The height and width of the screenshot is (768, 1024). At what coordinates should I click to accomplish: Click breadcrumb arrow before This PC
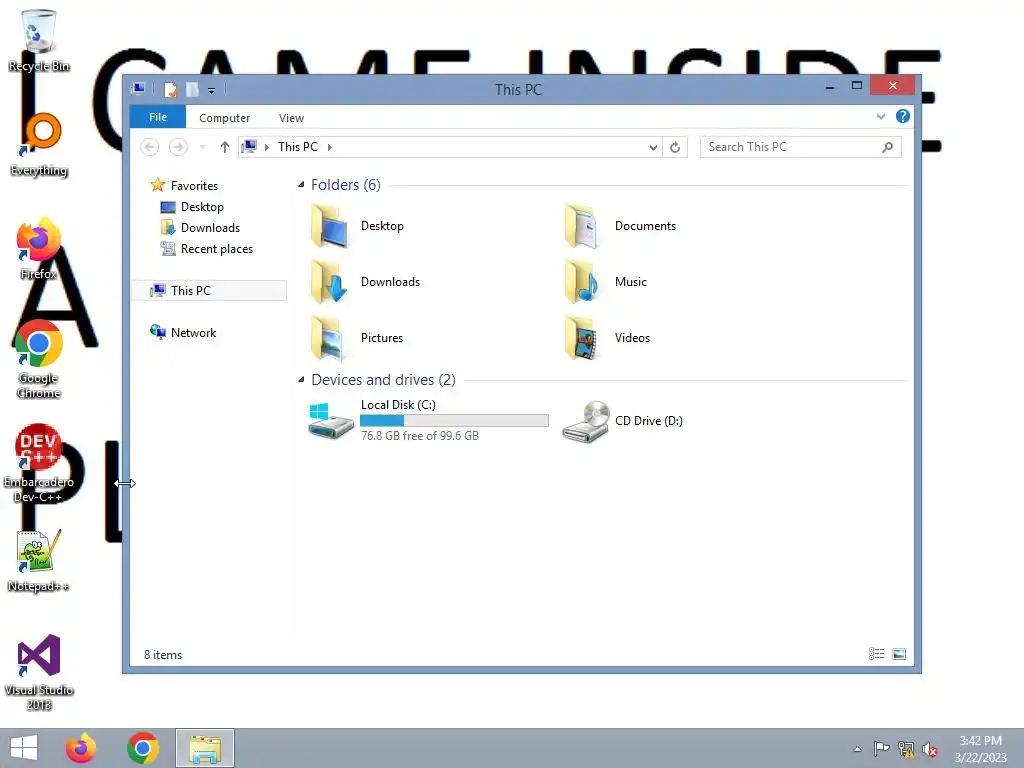[x=266, y=147]
